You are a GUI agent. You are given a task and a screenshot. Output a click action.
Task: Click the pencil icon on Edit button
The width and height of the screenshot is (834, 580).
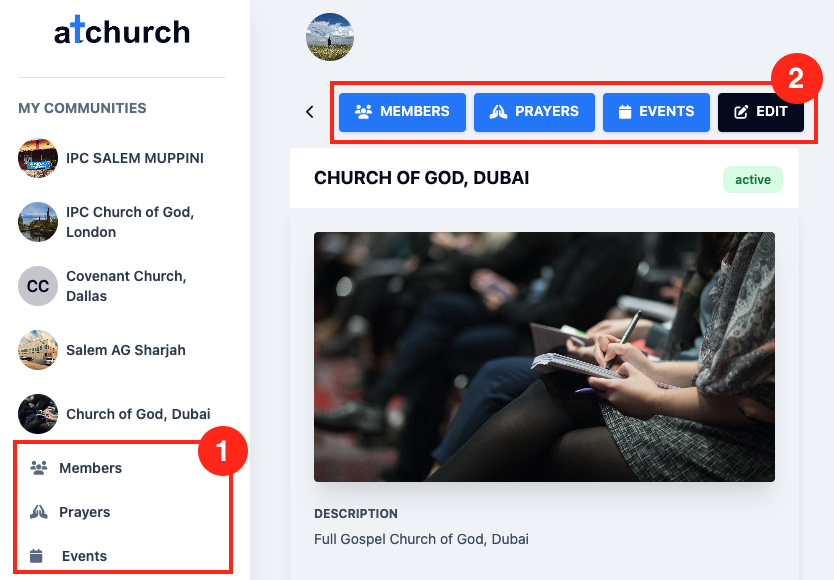[741, 112]
